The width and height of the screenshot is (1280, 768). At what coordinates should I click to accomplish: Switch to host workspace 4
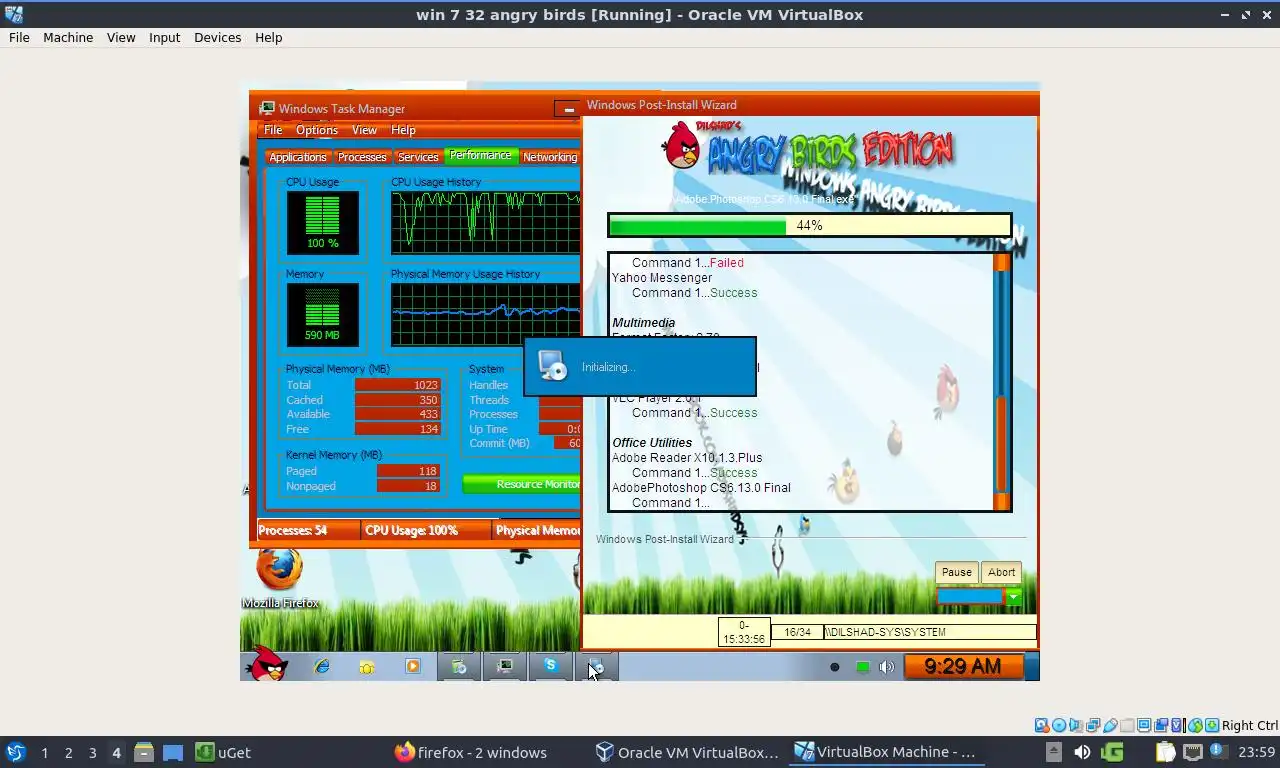pos(116,752)
